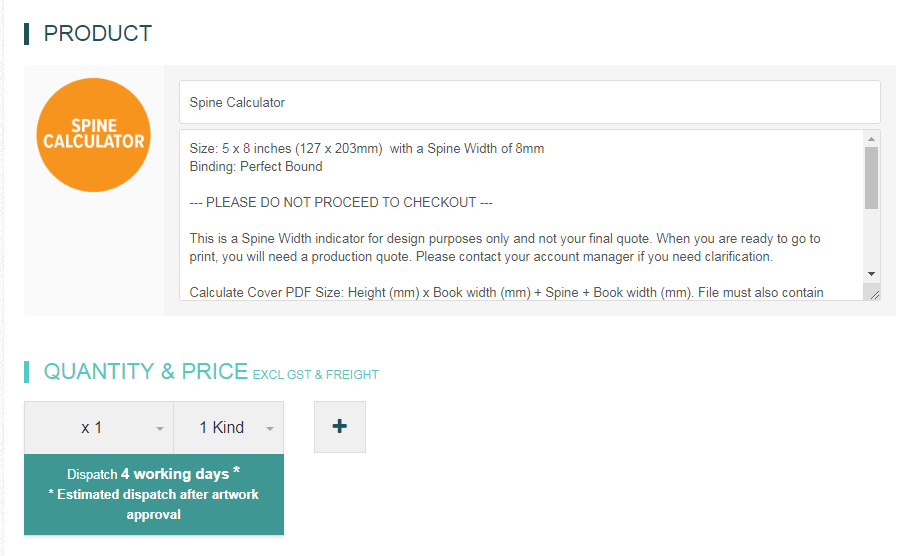The image size is (906, 556).
Task: Click the quantity dropdown caret arrow
Action: tap(159, 429)
